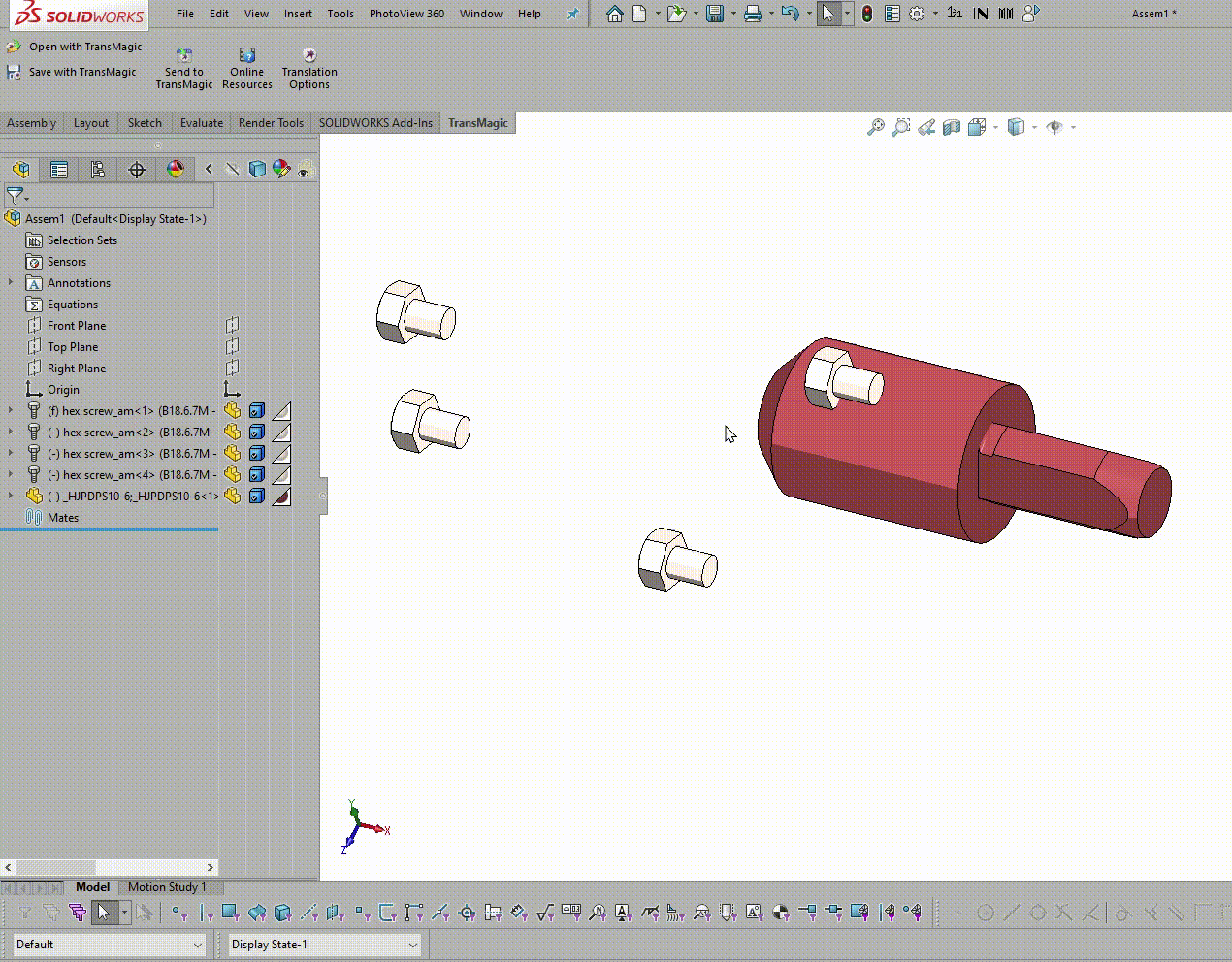Viewport: 1232px width, 962px height.
Task: Click appearance swatch for hex screw_am<3>
Action: click(x=281, y=454)
